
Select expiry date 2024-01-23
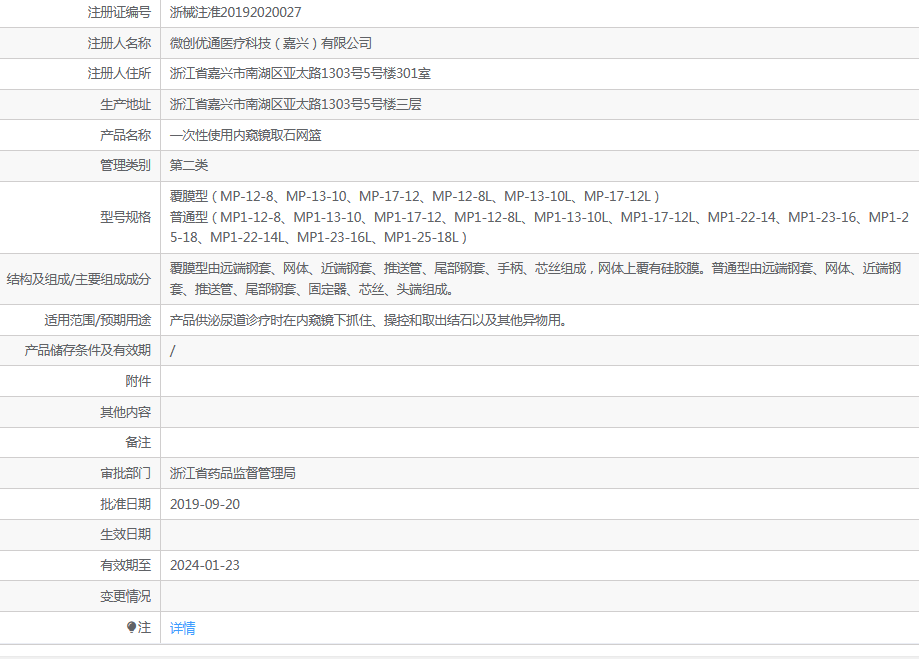(205, 565)
